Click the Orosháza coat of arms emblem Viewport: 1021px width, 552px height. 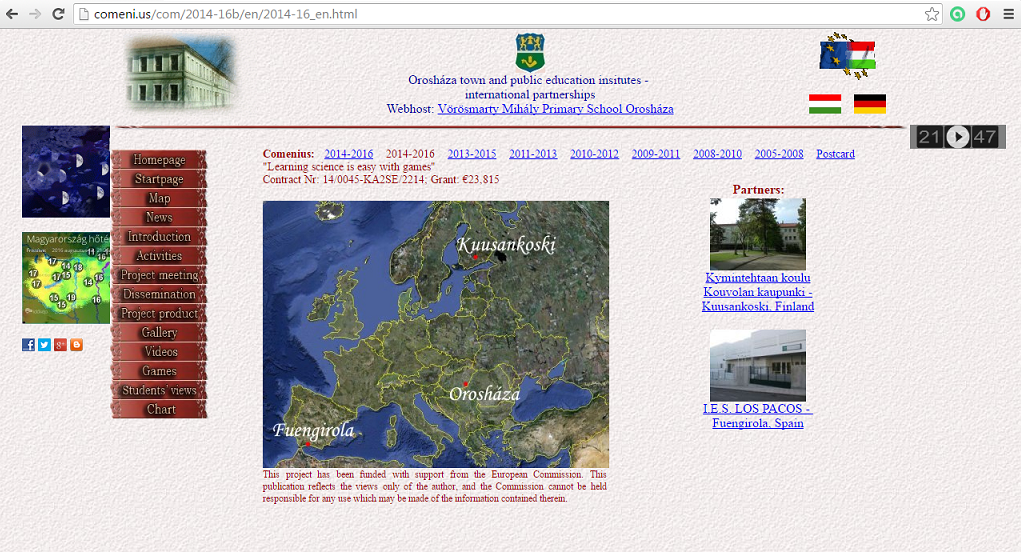[530, 52]
